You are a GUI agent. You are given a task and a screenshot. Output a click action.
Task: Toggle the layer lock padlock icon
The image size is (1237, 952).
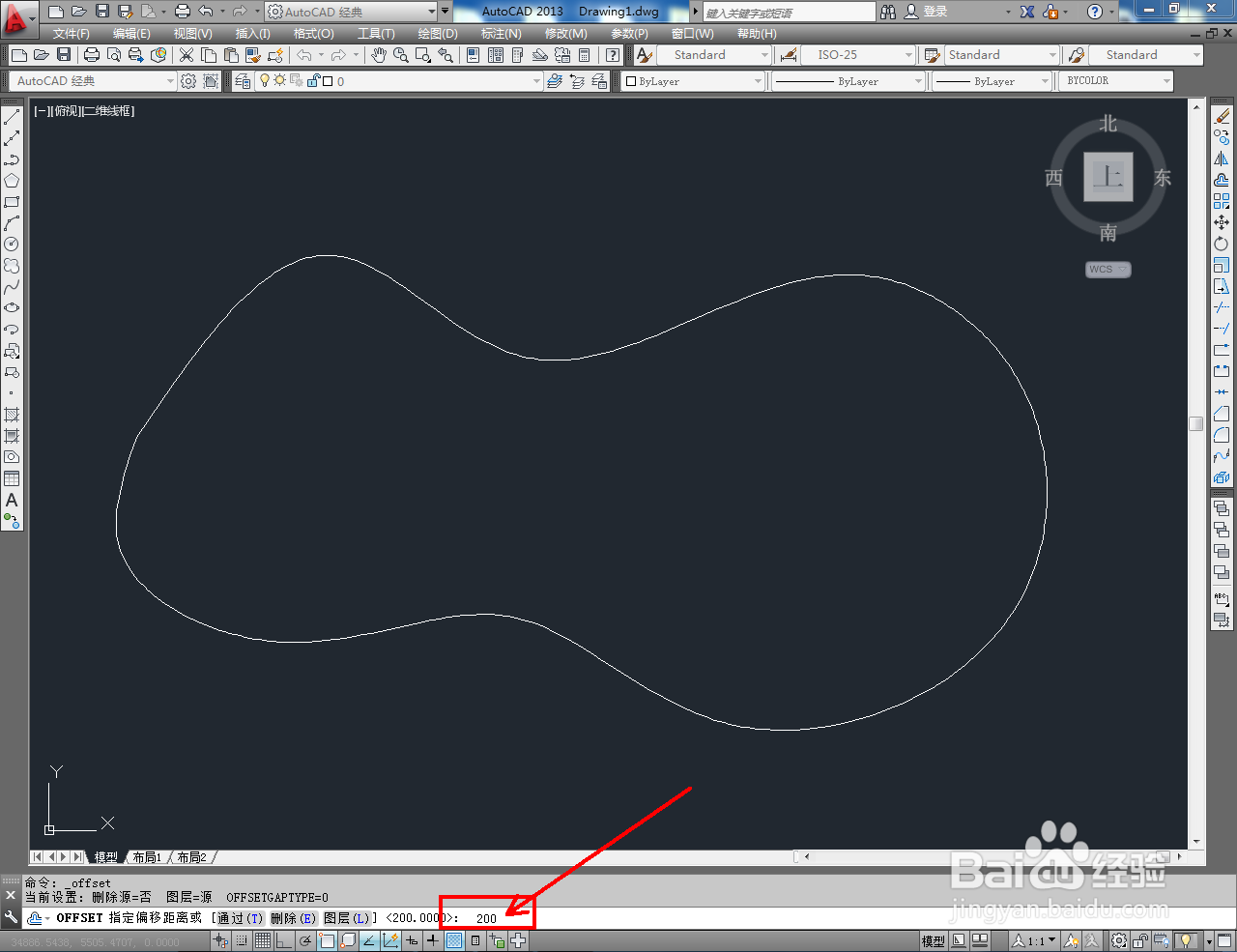click(x=314, y=81)
